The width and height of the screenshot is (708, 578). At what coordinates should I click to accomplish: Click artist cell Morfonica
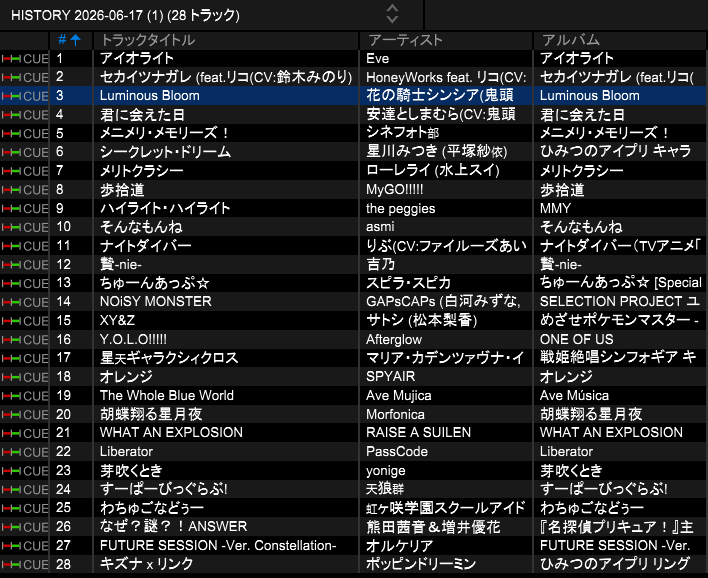[x=395, y=415]
